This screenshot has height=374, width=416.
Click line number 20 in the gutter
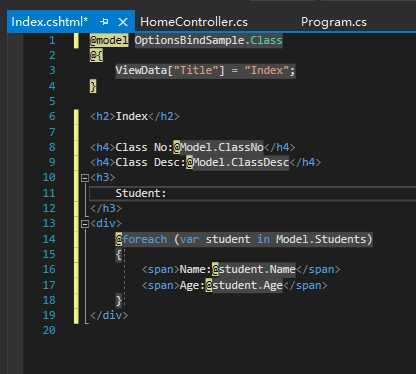(49, 330)
